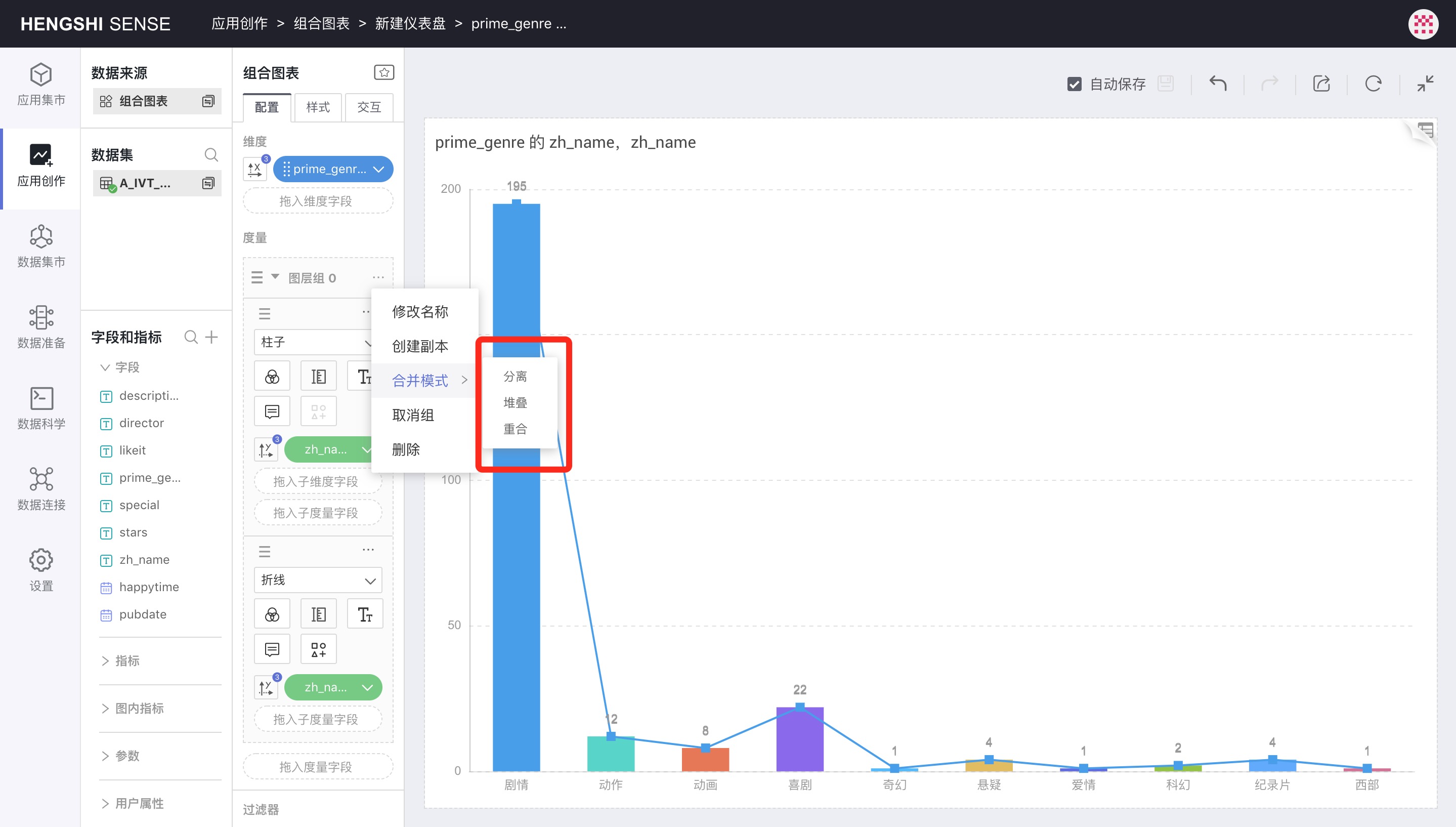Open color settings icon in 柱子 layer

(272, 376)
